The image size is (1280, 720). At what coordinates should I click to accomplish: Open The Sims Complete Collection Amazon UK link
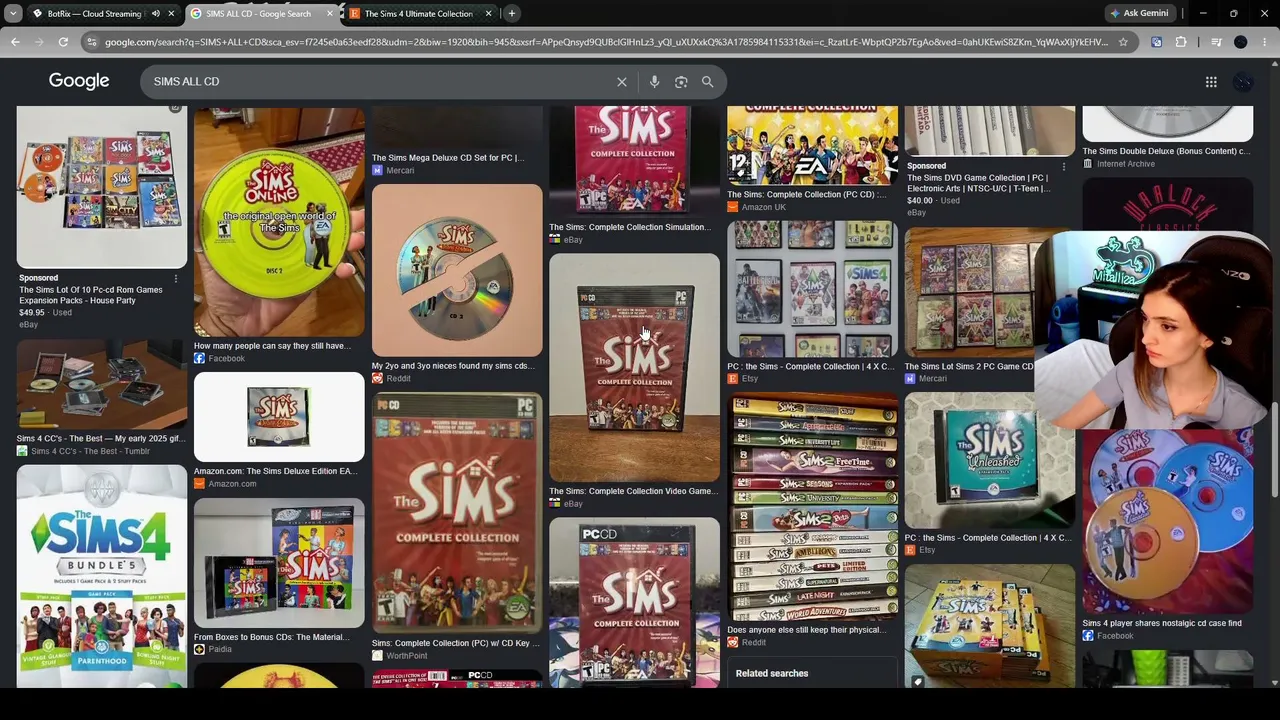tap(807, 195)
